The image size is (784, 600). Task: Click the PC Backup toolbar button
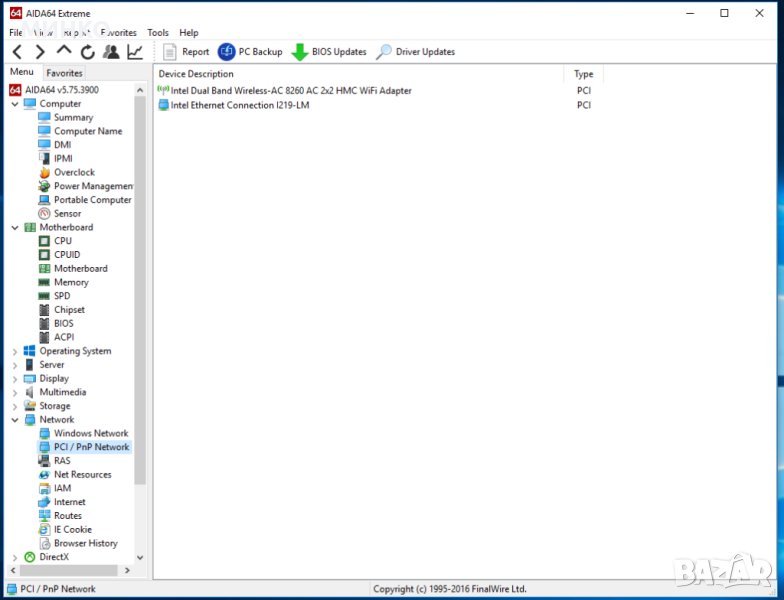pyautogui.click(x=250, y=52)
